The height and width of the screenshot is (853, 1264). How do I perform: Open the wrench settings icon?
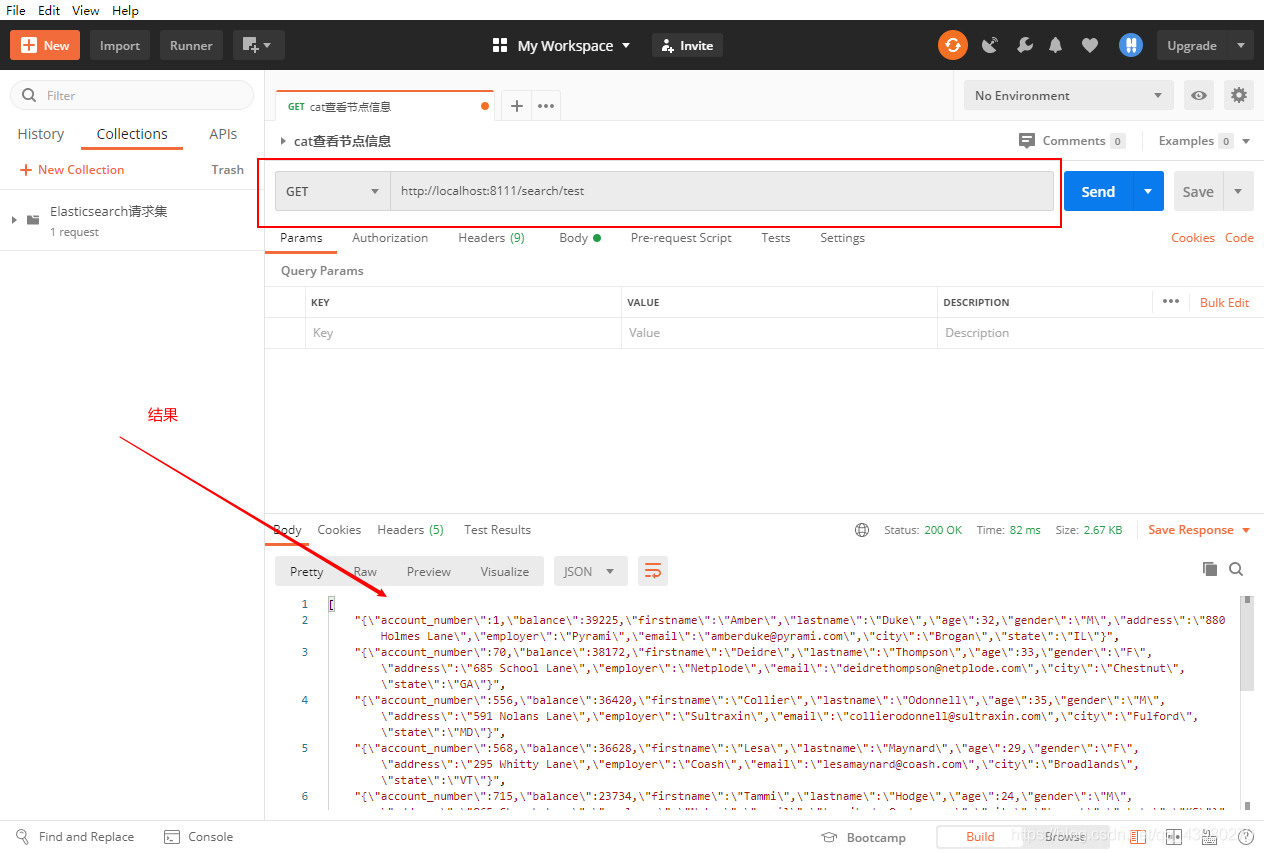pos(1024,45)
